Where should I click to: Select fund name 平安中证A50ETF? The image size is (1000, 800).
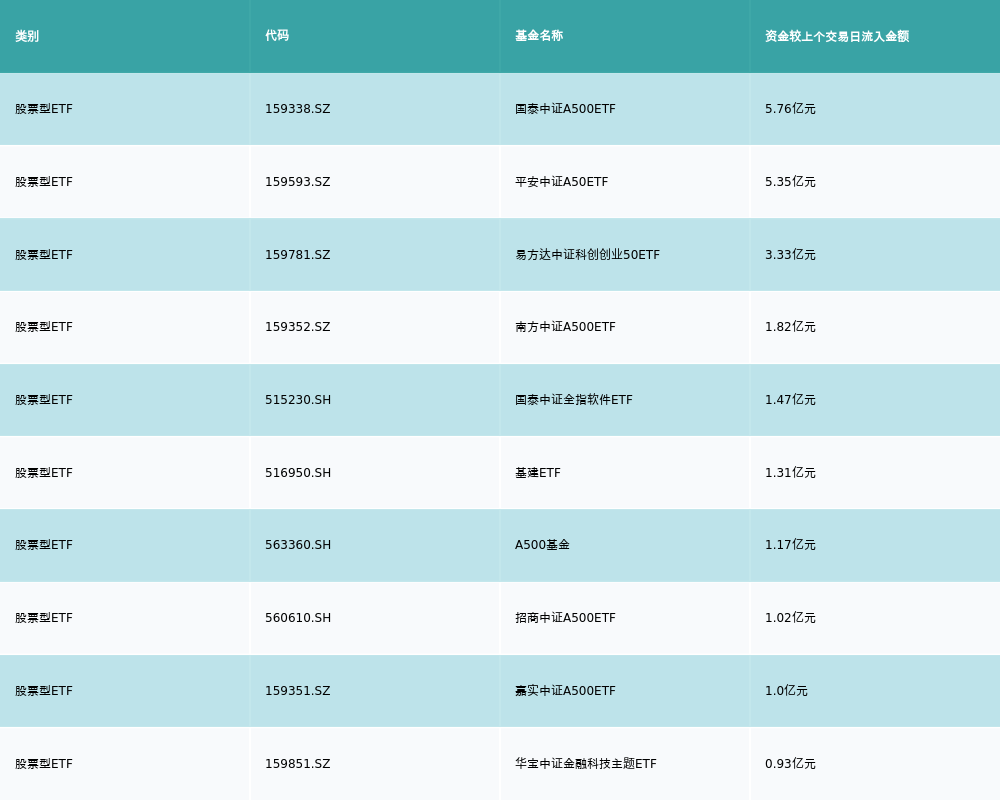tap(561, 182)
